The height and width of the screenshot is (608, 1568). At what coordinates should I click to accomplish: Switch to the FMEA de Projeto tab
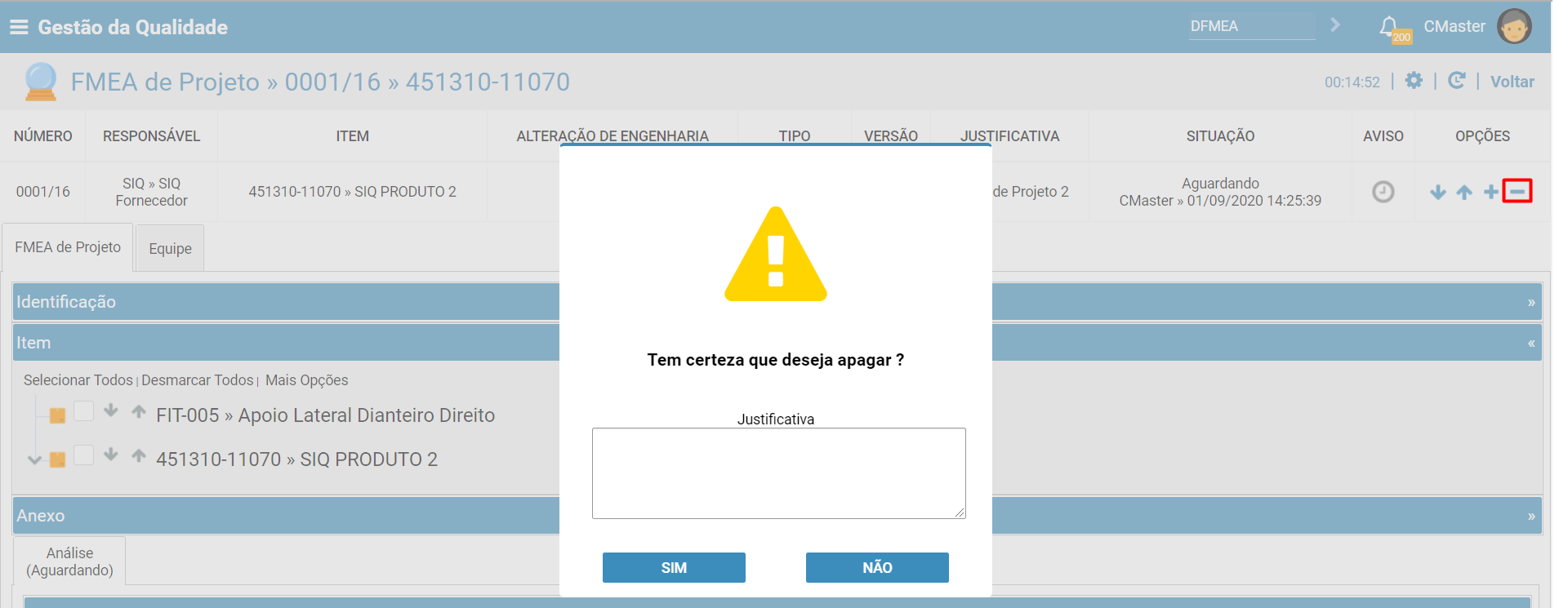coord(68,247)
